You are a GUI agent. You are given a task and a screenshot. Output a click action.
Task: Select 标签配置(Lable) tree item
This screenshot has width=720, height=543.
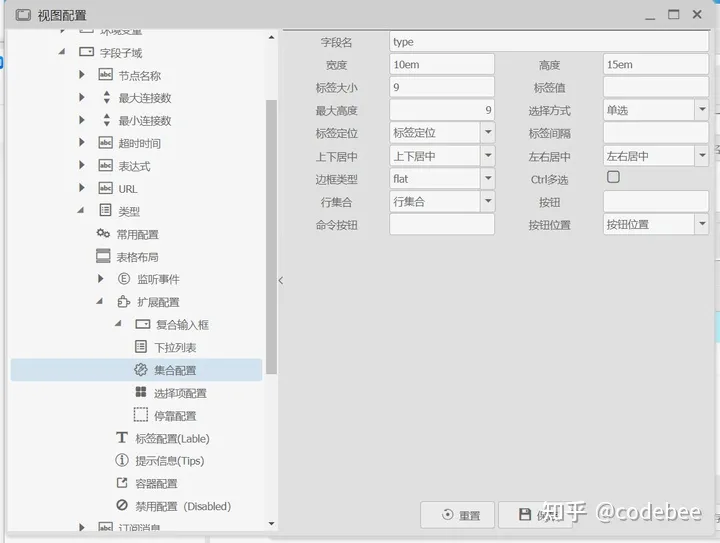[x=172, y=438]
